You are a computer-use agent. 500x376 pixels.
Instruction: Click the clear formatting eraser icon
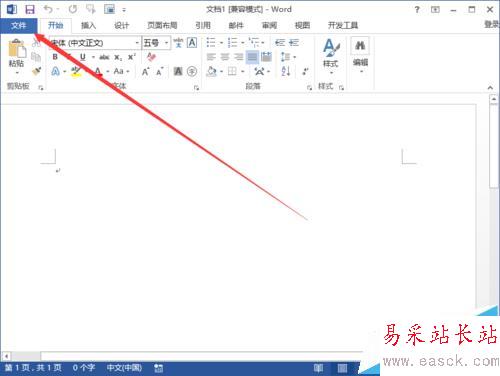[x=151, y=57]
